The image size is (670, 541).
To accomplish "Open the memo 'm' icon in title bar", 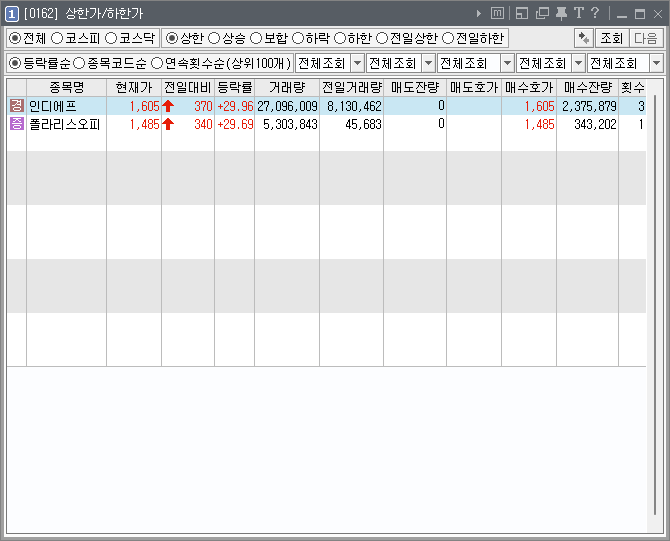I will tap(497, 13).
